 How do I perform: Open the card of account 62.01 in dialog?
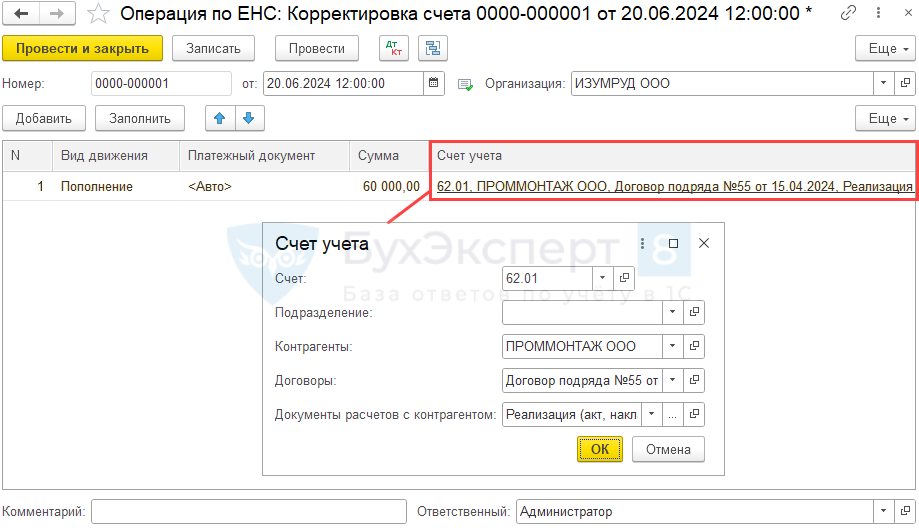click(x=624, y=278)
